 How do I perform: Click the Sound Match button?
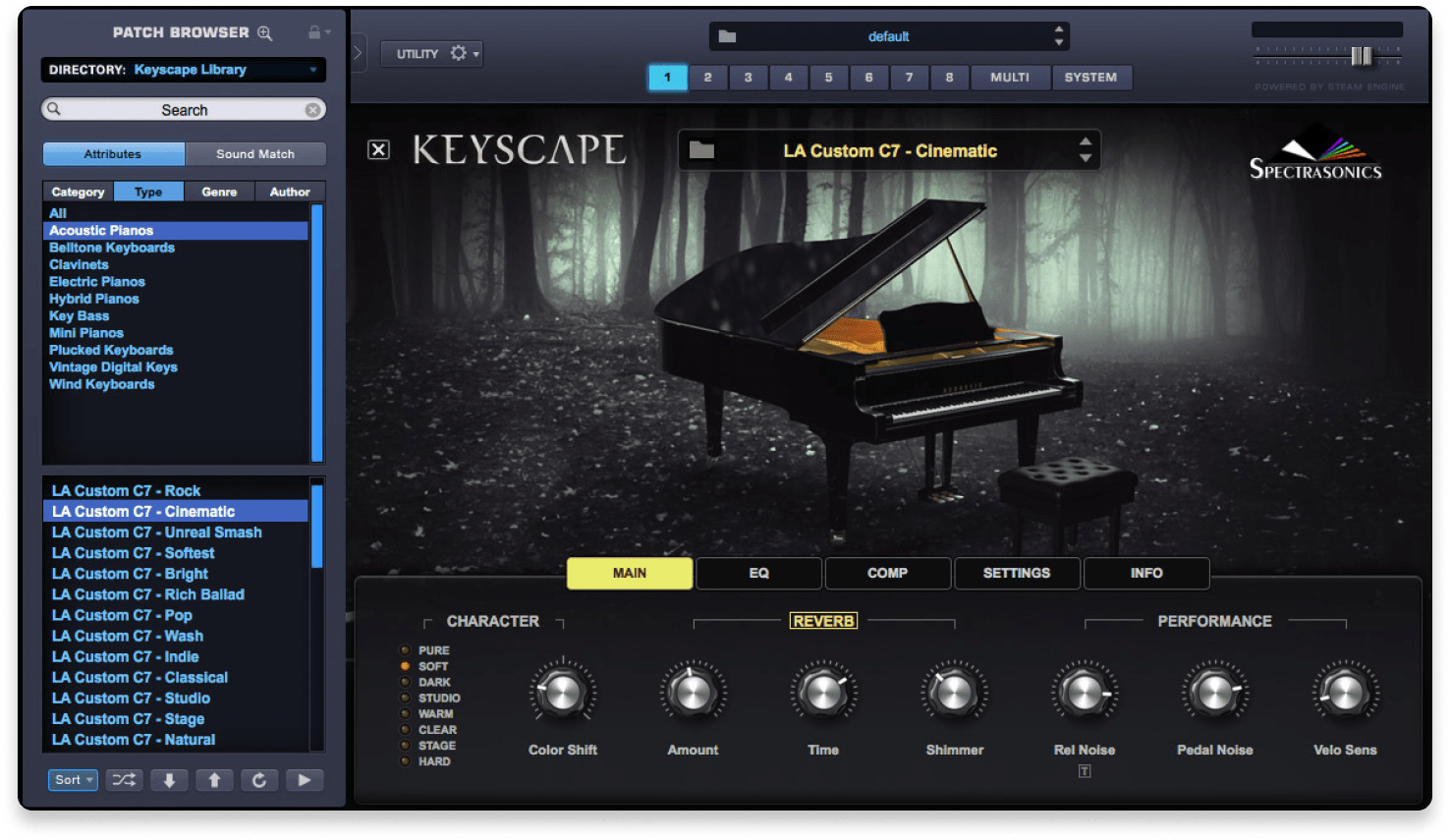coord(255,153)
